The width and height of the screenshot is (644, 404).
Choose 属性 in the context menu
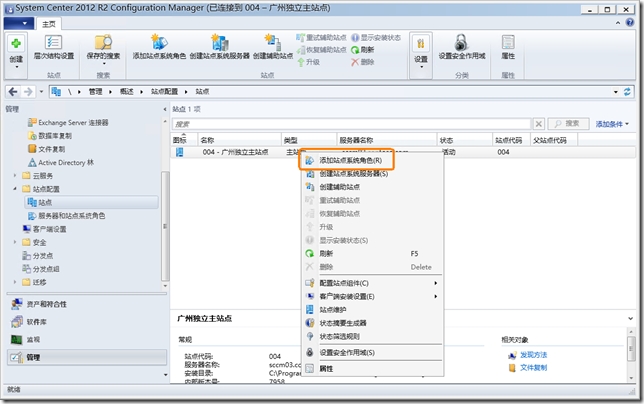pyautogui.click(x=373, y=369)
